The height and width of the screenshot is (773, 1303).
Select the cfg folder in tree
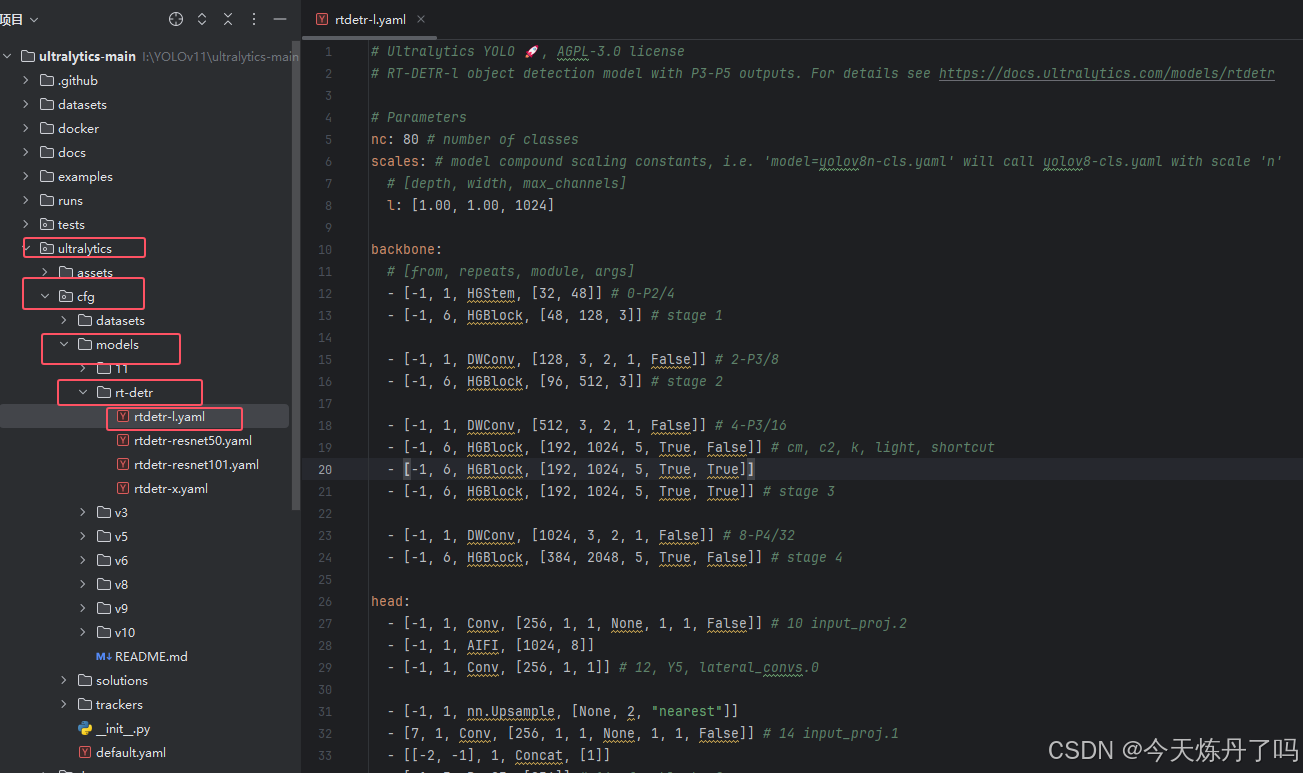[86, 296]
